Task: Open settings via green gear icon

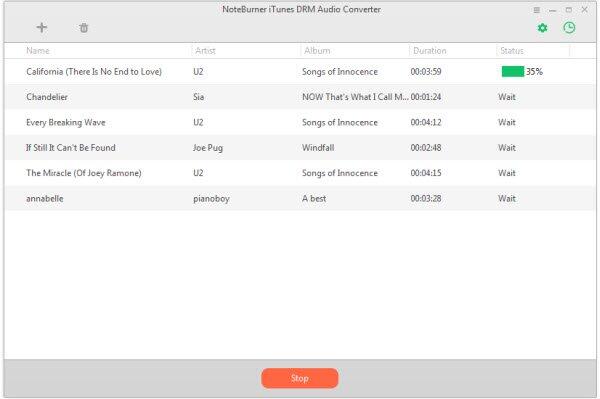Action: pyautogui.click(x=542, y=28)
